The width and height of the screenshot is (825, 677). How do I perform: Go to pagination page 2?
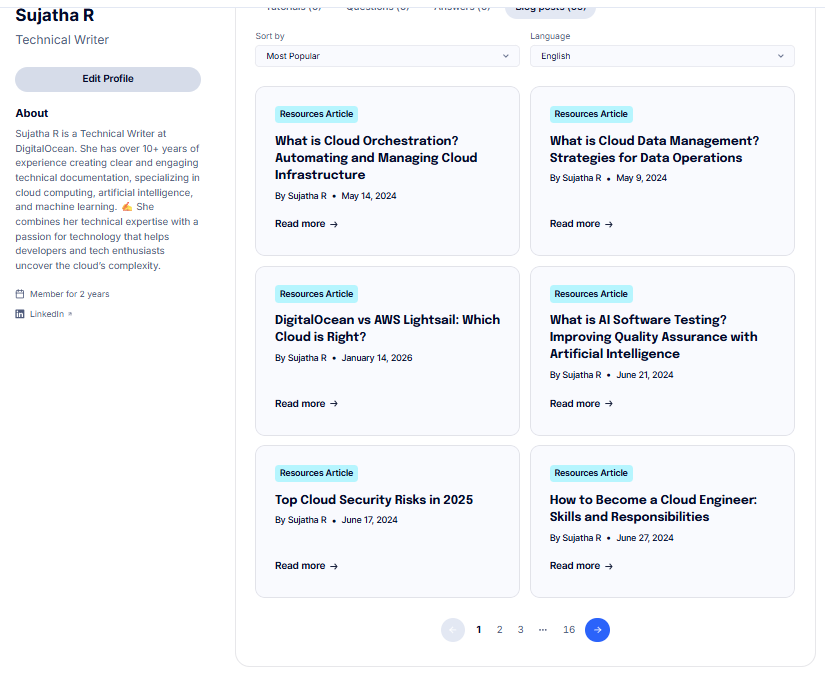click(x=499, y=630)
